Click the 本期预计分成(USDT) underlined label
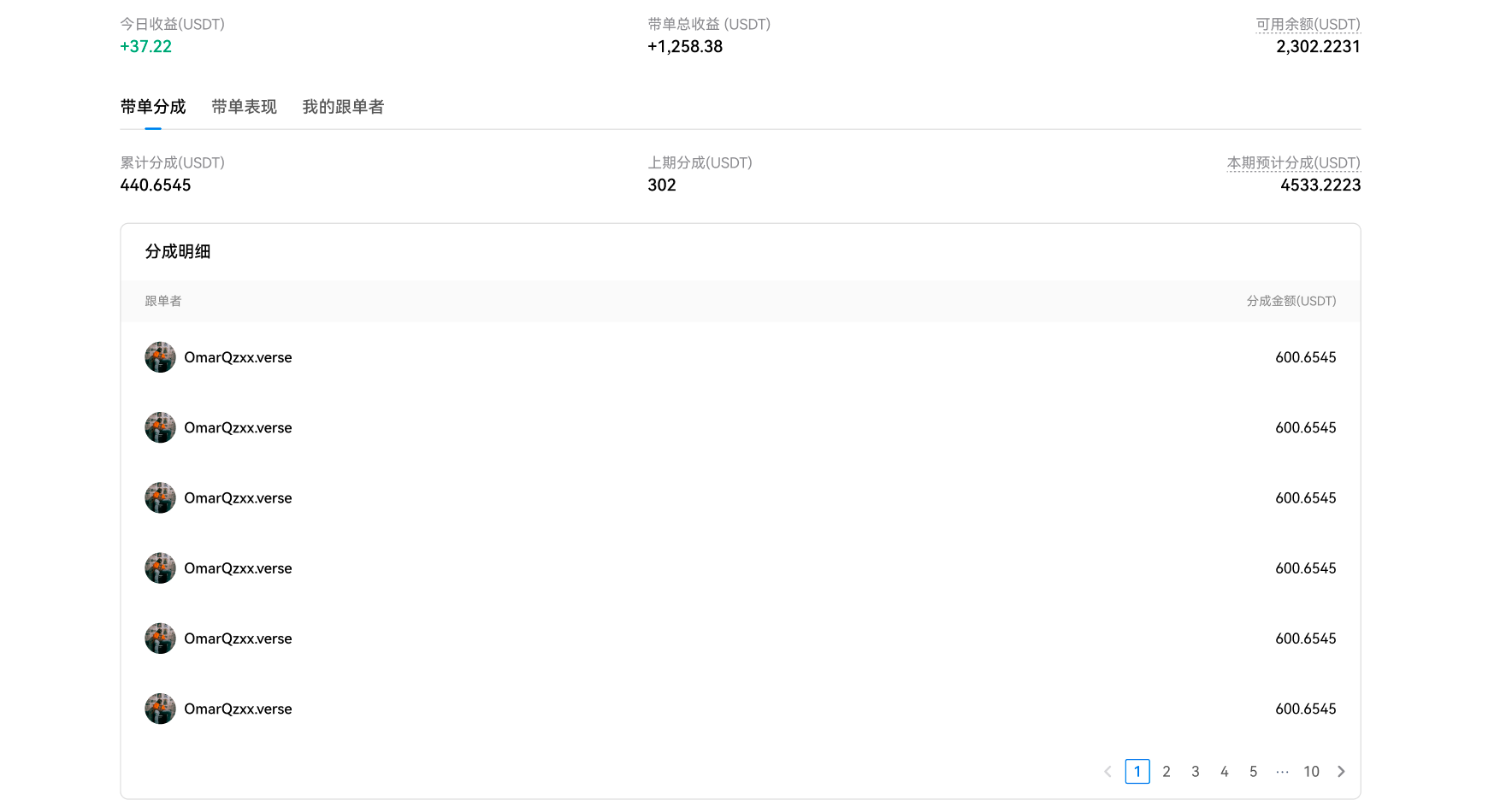Viewport: 1512px width, 800px height. 1293,163
